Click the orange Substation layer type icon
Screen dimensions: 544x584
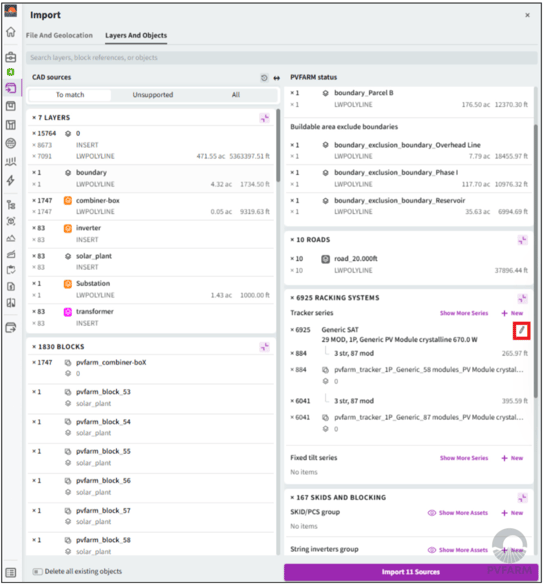(68, 284)
